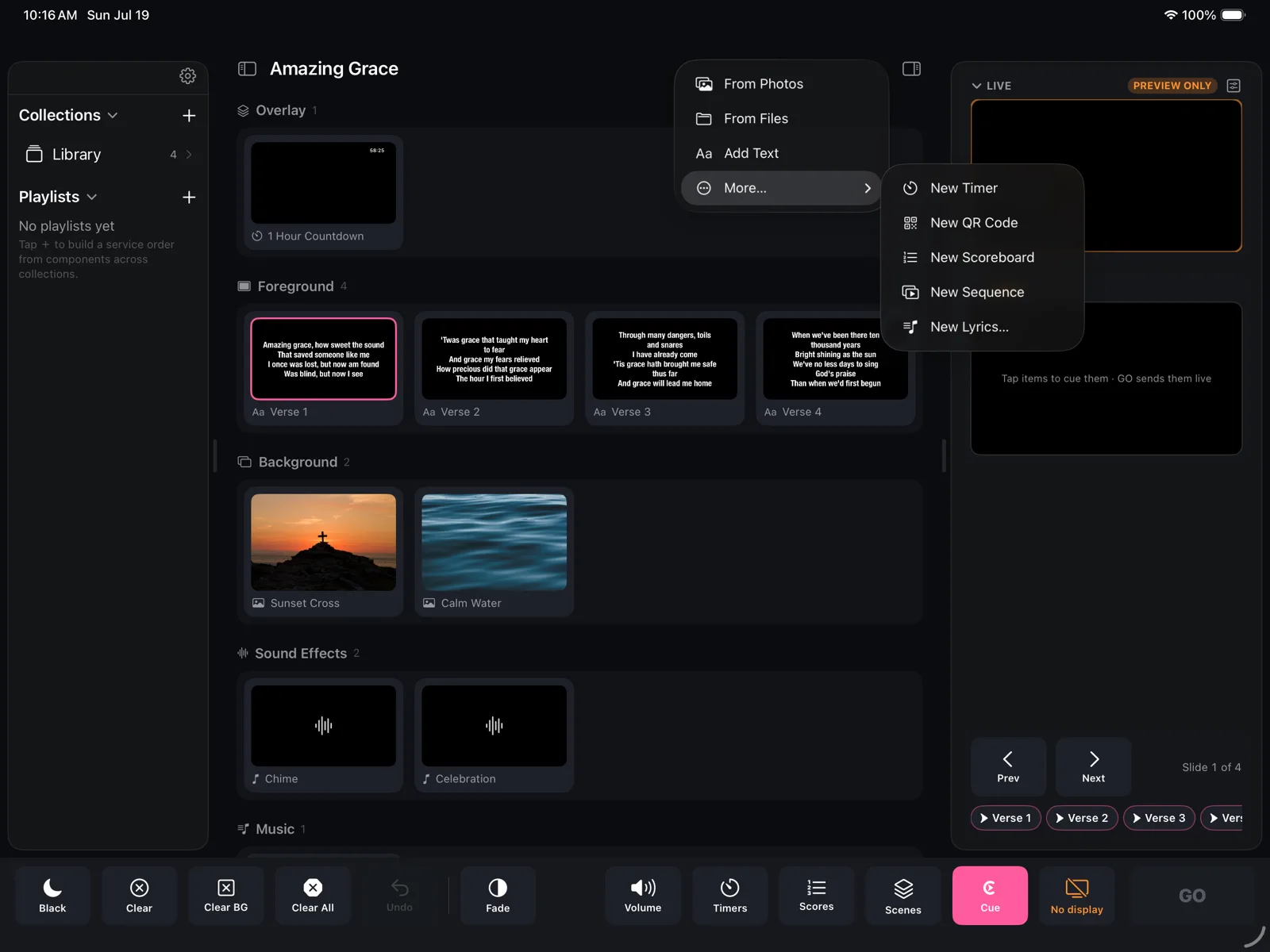The width and height of the screenshot is (1270, 952).
Task: Select Add Text menu item
Action: [x=782, y=153]
